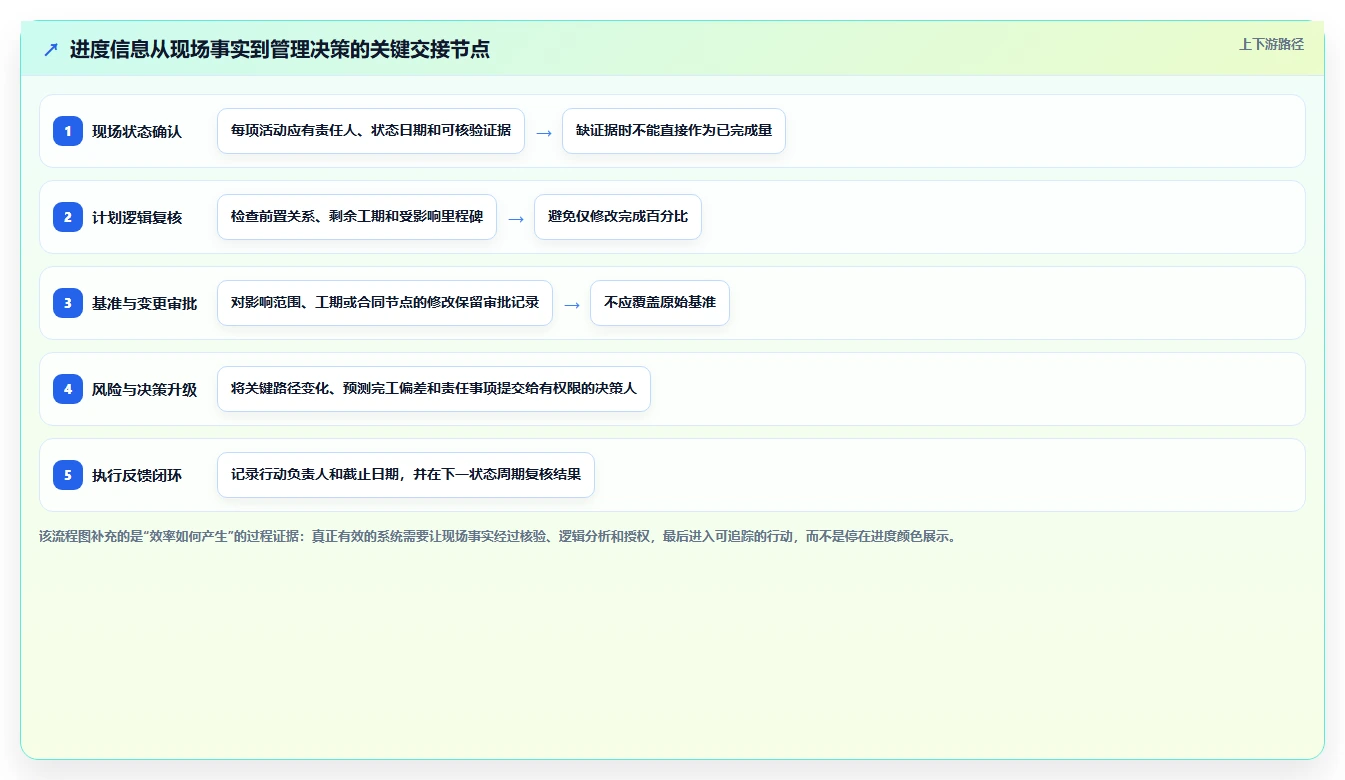Click the 上下游路径 label
This screenshot has width=1345, height=780.
tap(1271, 44)
